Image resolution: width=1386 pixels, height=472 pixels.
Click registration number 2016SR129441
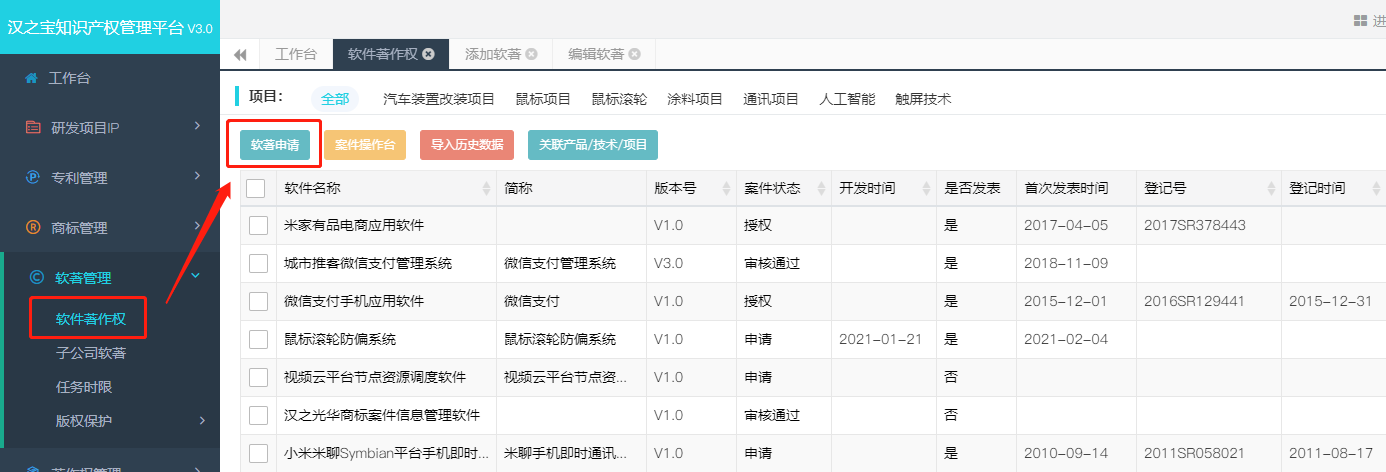[x=1194, y=301]
